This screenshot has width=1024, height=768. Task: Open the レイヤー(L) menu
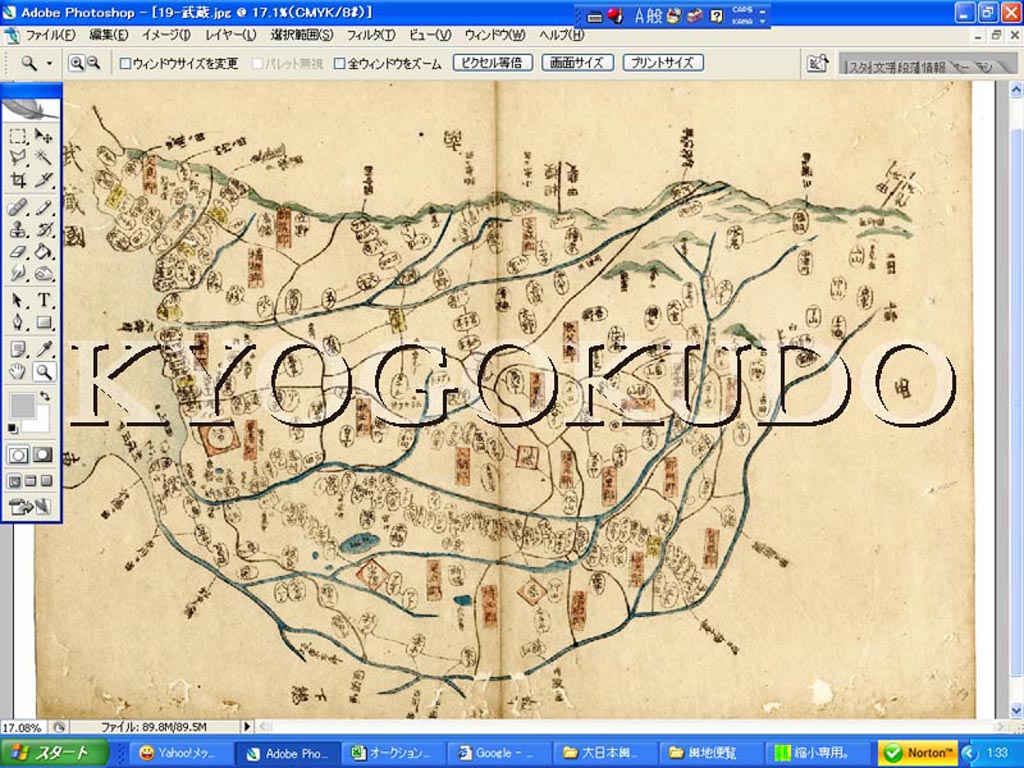[x=231, y=35]
